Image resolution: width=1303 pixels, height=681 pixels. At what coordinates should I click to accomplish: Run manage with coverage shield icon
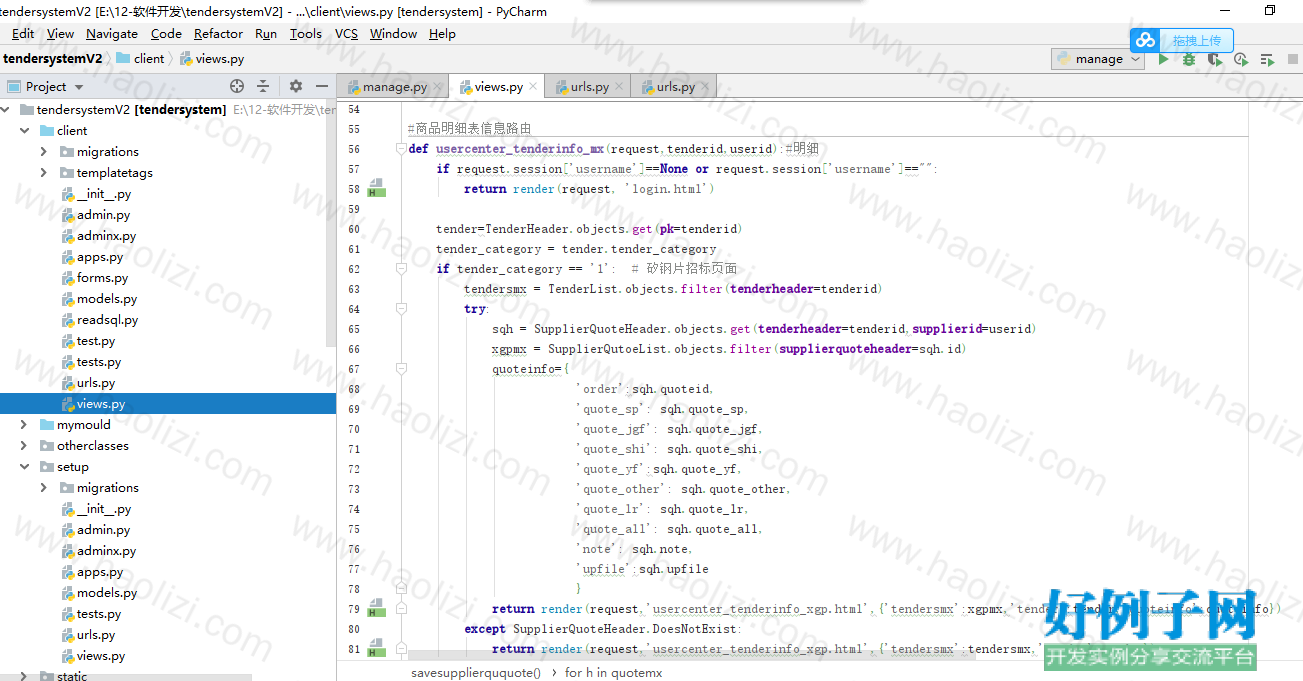click(1215, 59)
